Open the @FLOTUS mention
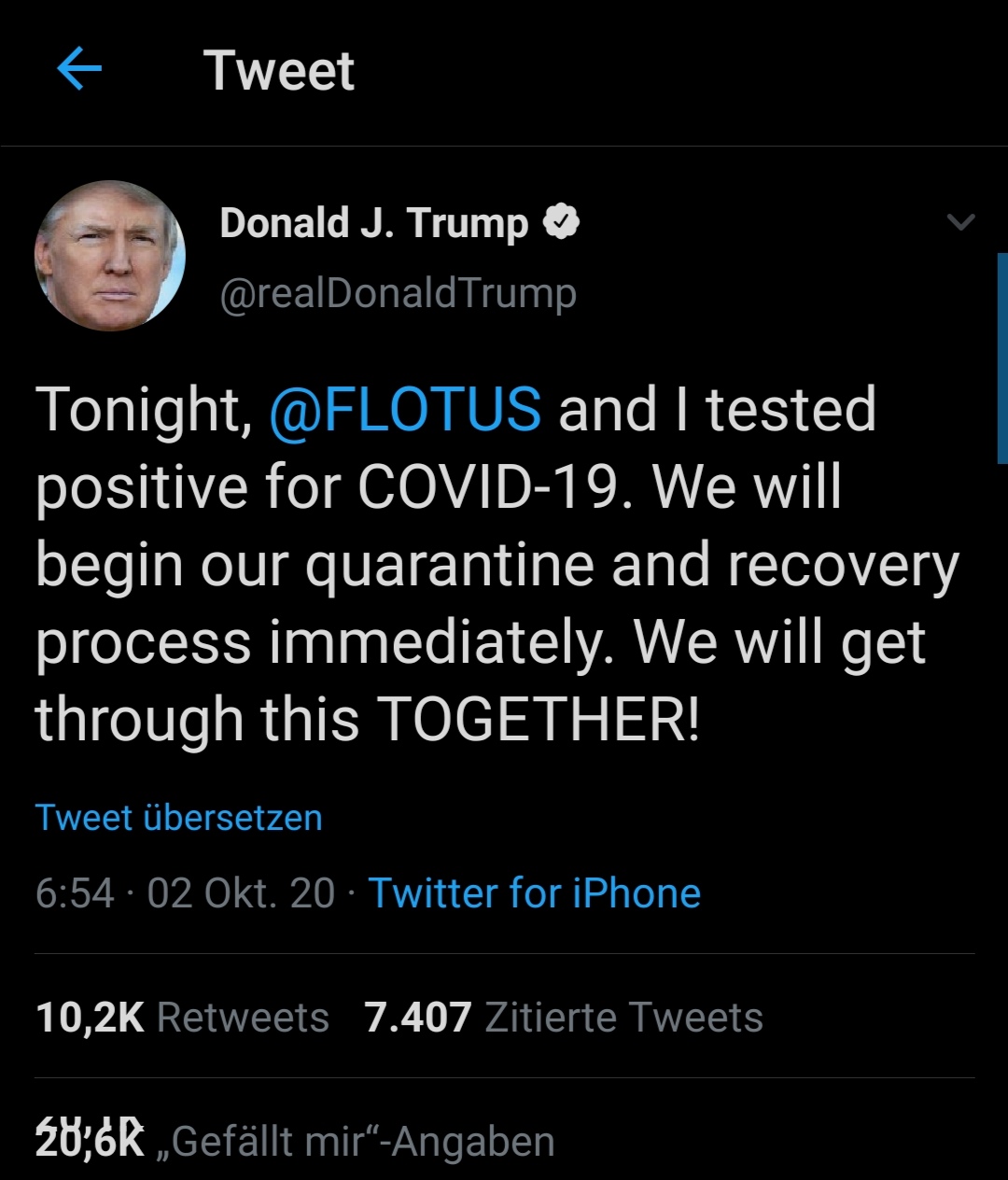The image size is (1008, 1180). [x=405, y=410]
